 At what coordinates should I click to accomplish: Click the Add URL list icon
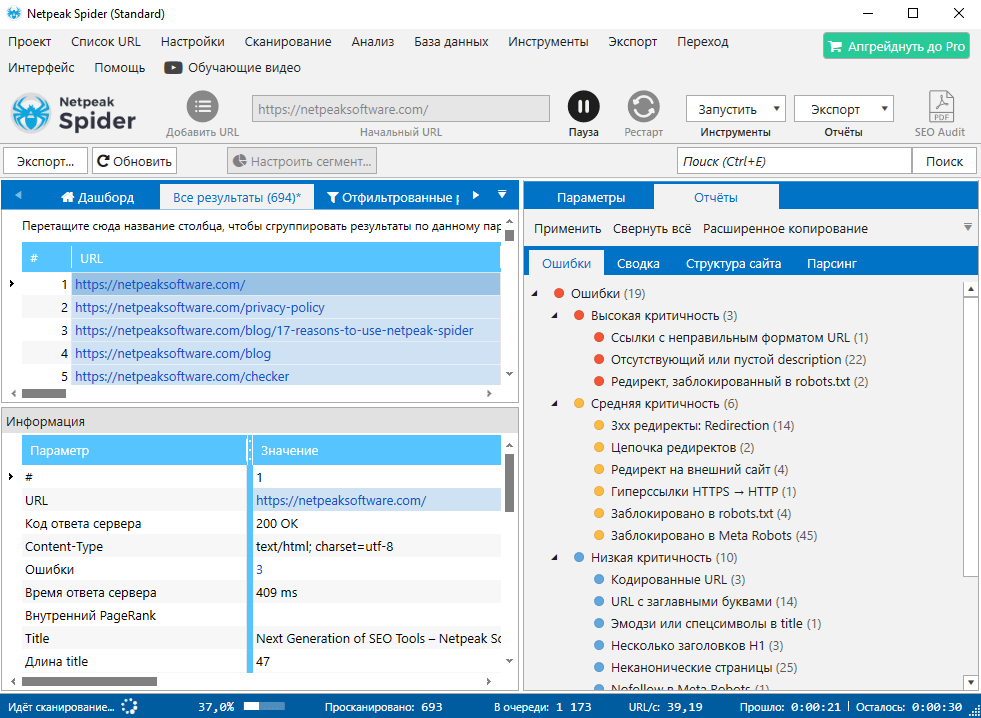coord(202,107)
